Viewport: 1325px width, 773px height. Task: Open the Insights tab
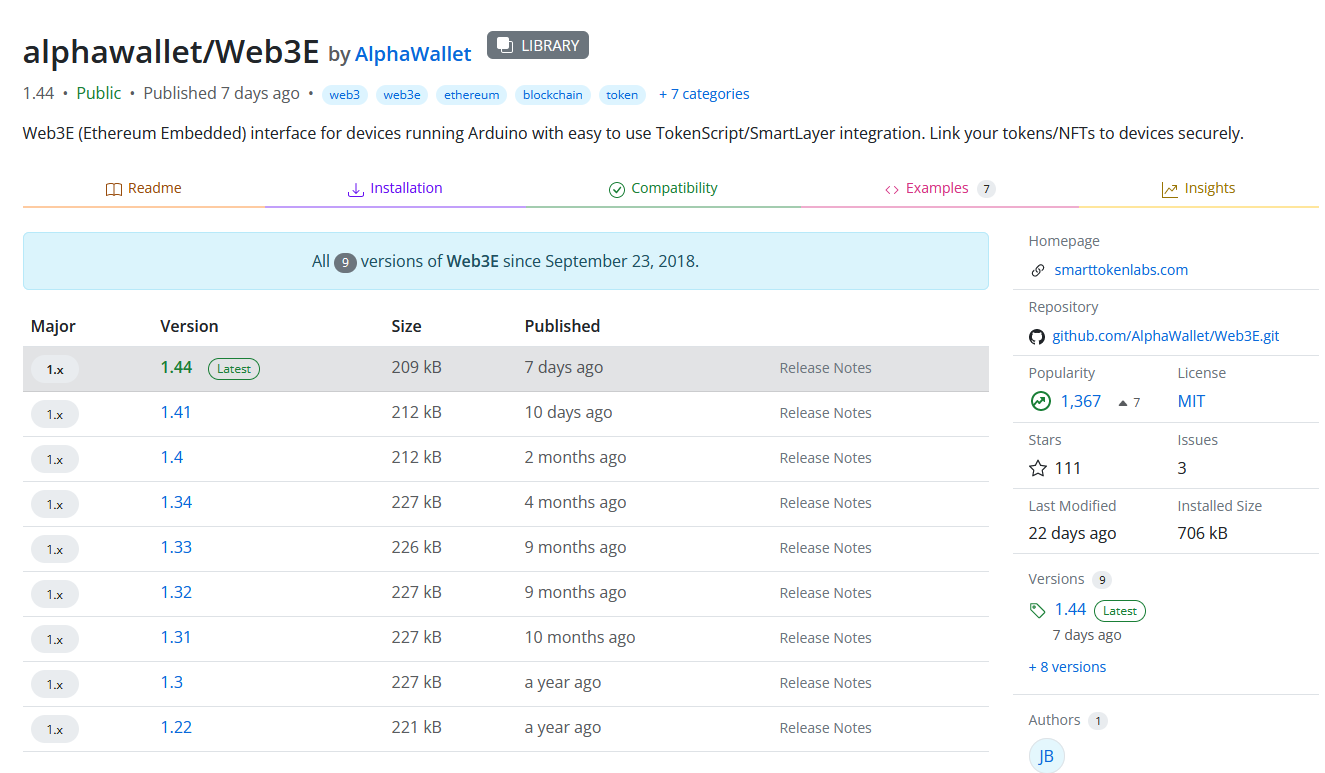[x=1199, y=188]
